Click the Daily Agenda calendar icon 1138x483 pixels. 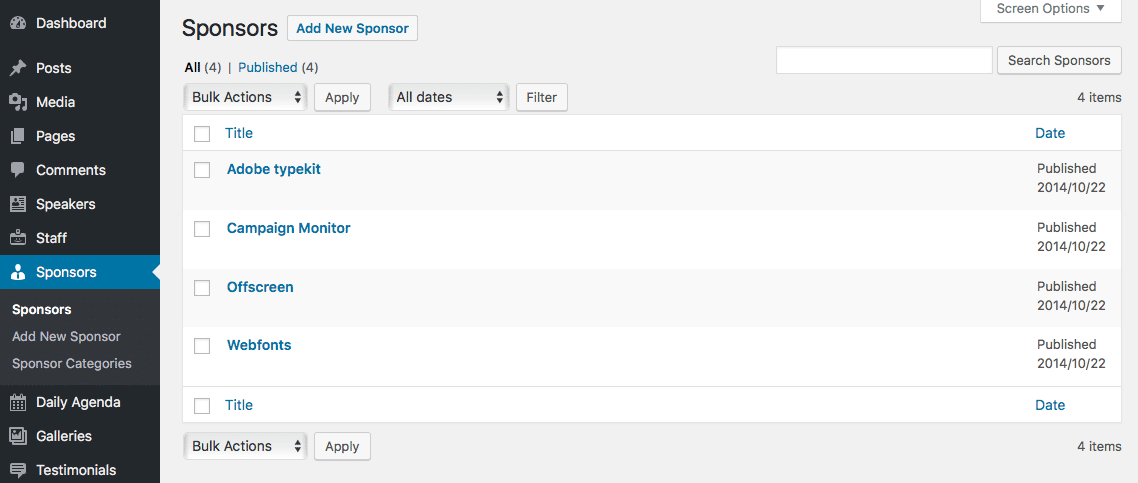pyautogui.click(x=18, y=402)
